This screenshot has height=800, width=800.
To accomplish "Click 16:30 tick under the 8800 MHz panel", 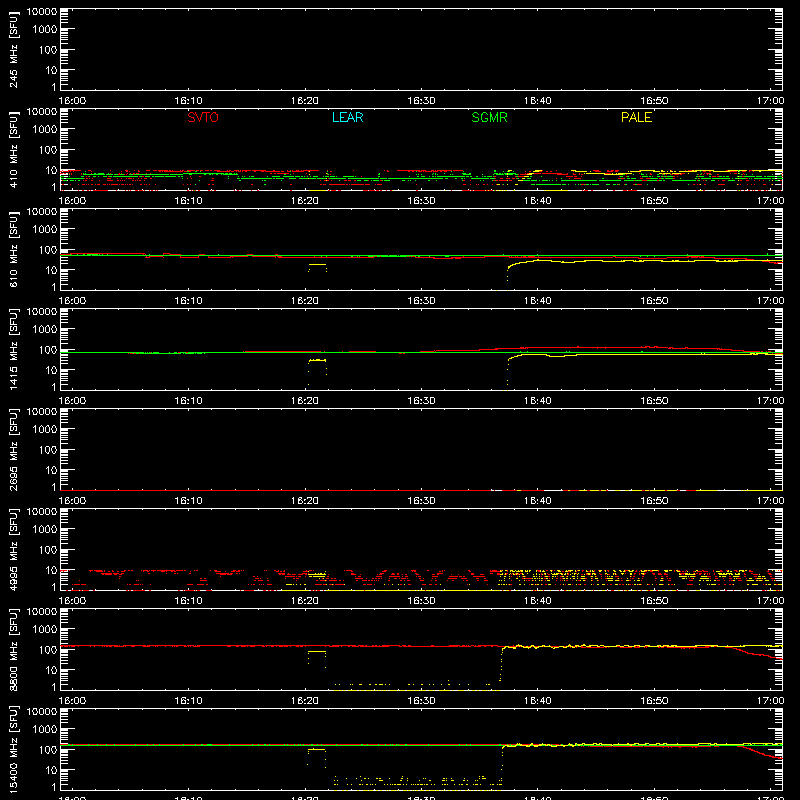I will 421,701.
